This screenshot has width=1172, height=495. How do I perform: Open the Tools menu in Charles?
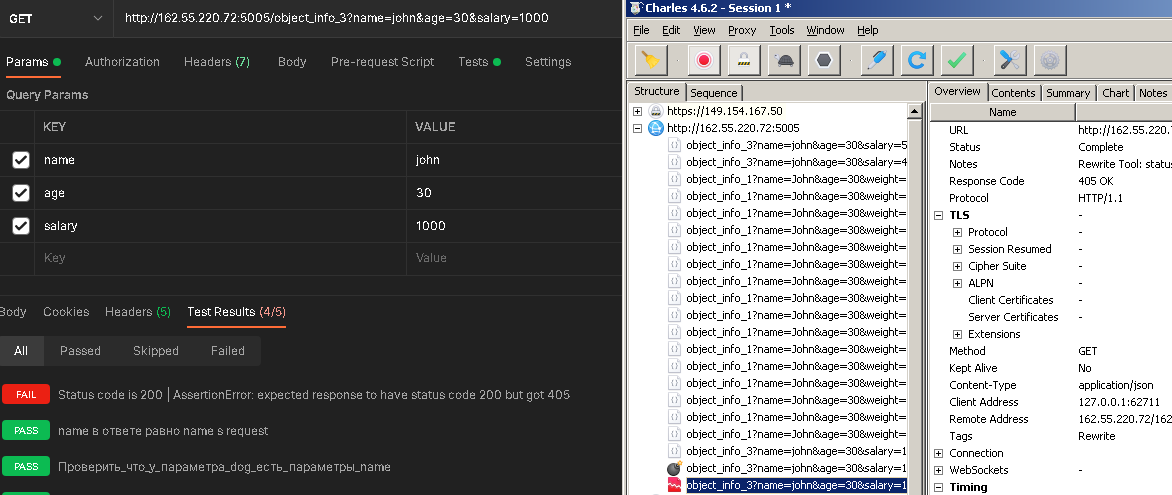pyautogui.click(x=782, y=31)
